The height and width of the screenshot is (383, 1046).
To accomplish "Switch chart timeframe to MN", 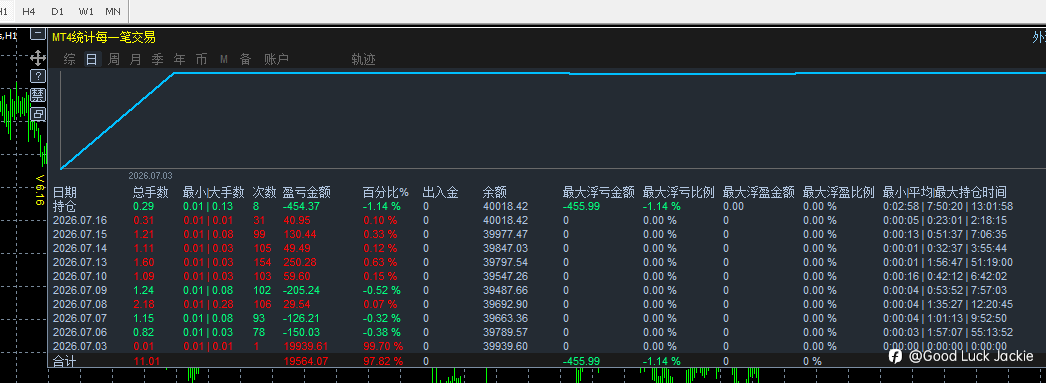I will click(113, 12).
